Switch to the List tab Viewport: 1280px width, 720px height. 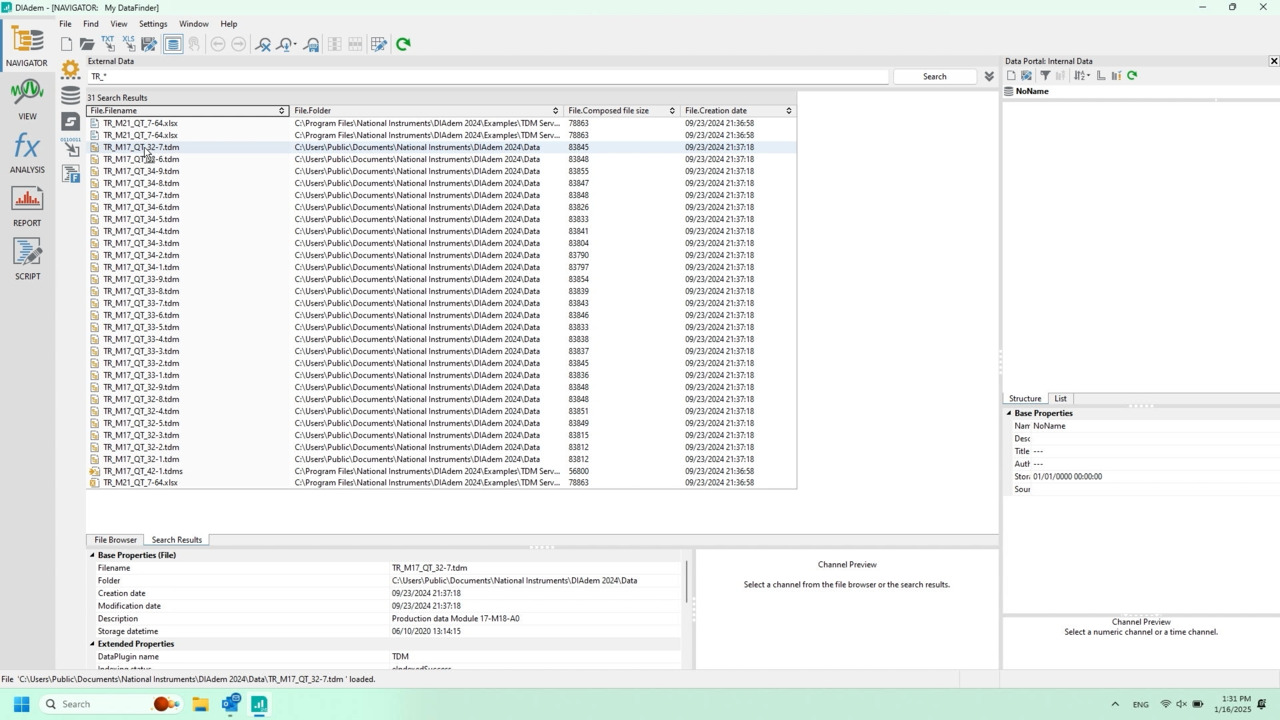(1060, 399)
